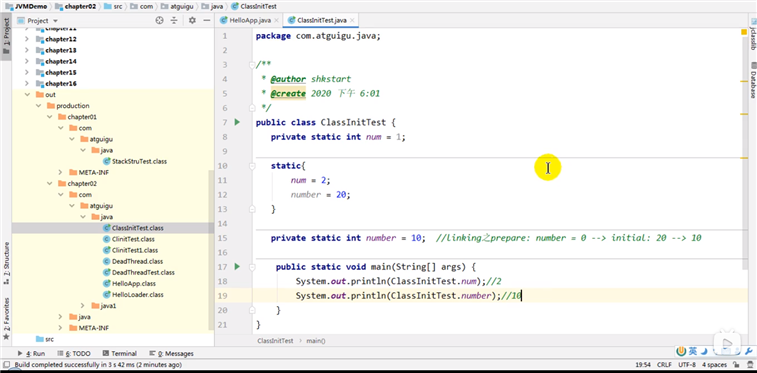Open the TODO tool window tab
The width and height of the screenshot is (757, 373).
coord(74,354)
